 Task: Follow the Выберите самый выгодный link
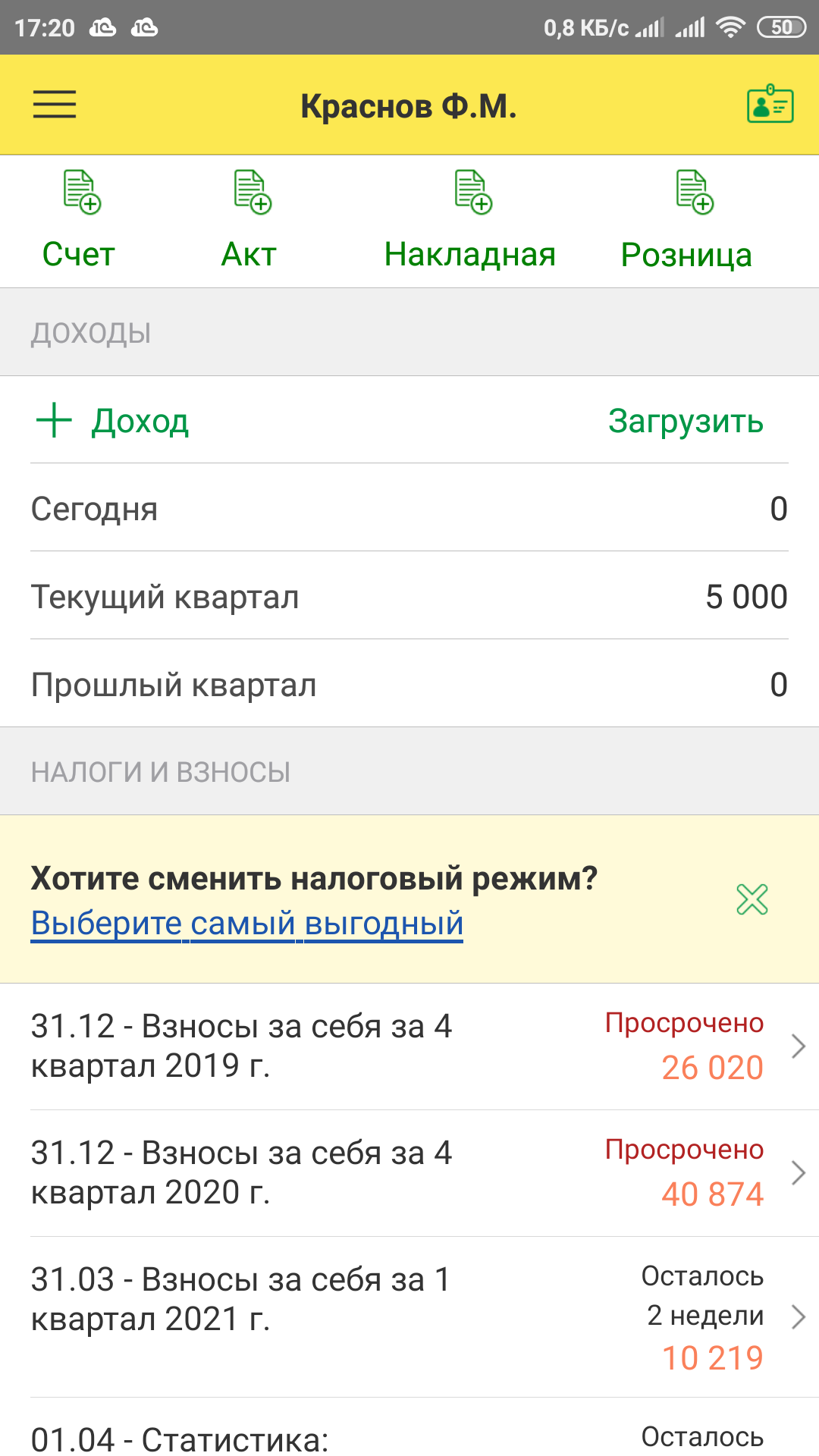click(x=247, y=924)
